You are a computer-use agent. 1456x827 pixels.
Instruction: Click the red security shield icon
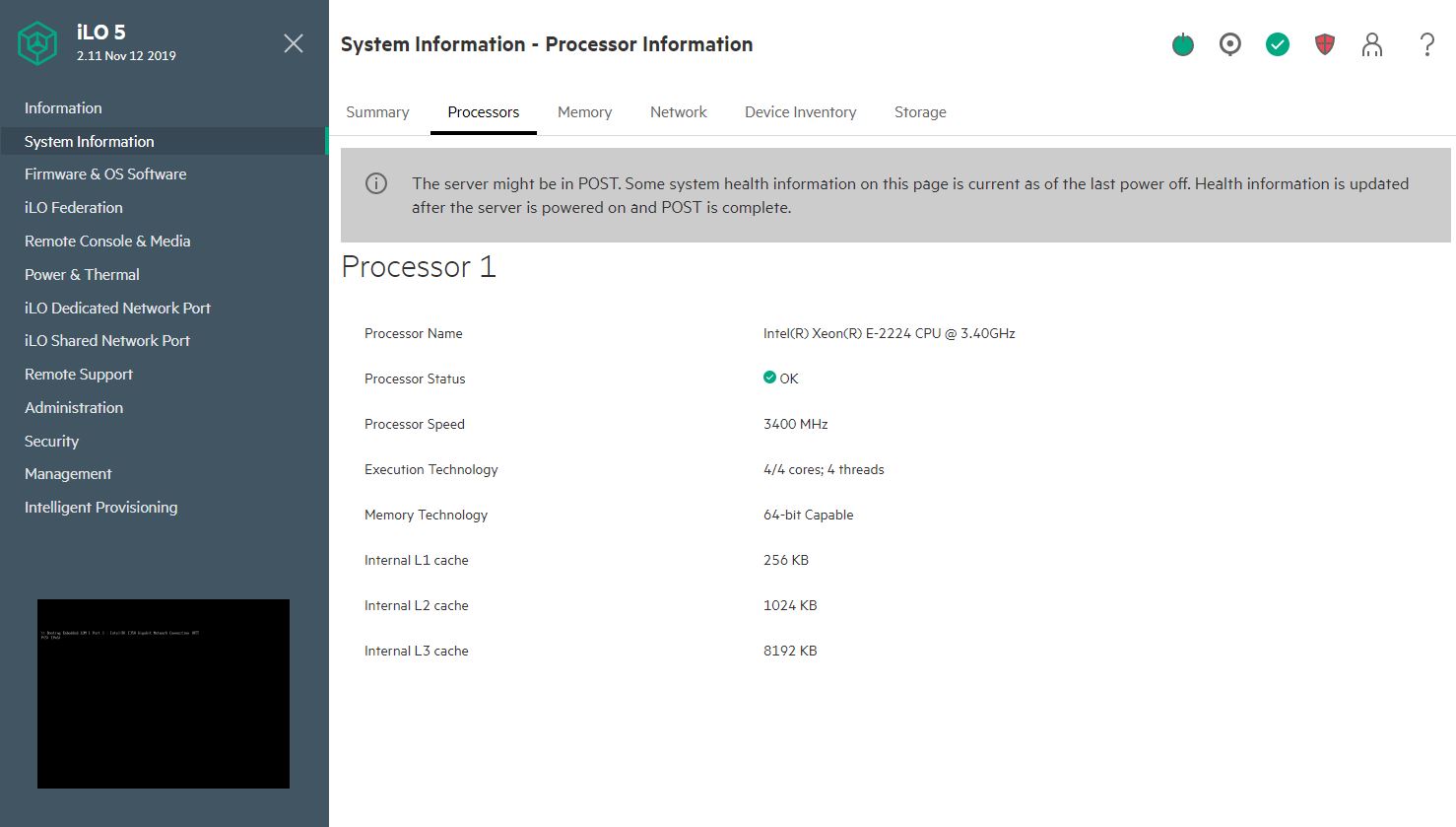pos(1325,44)
